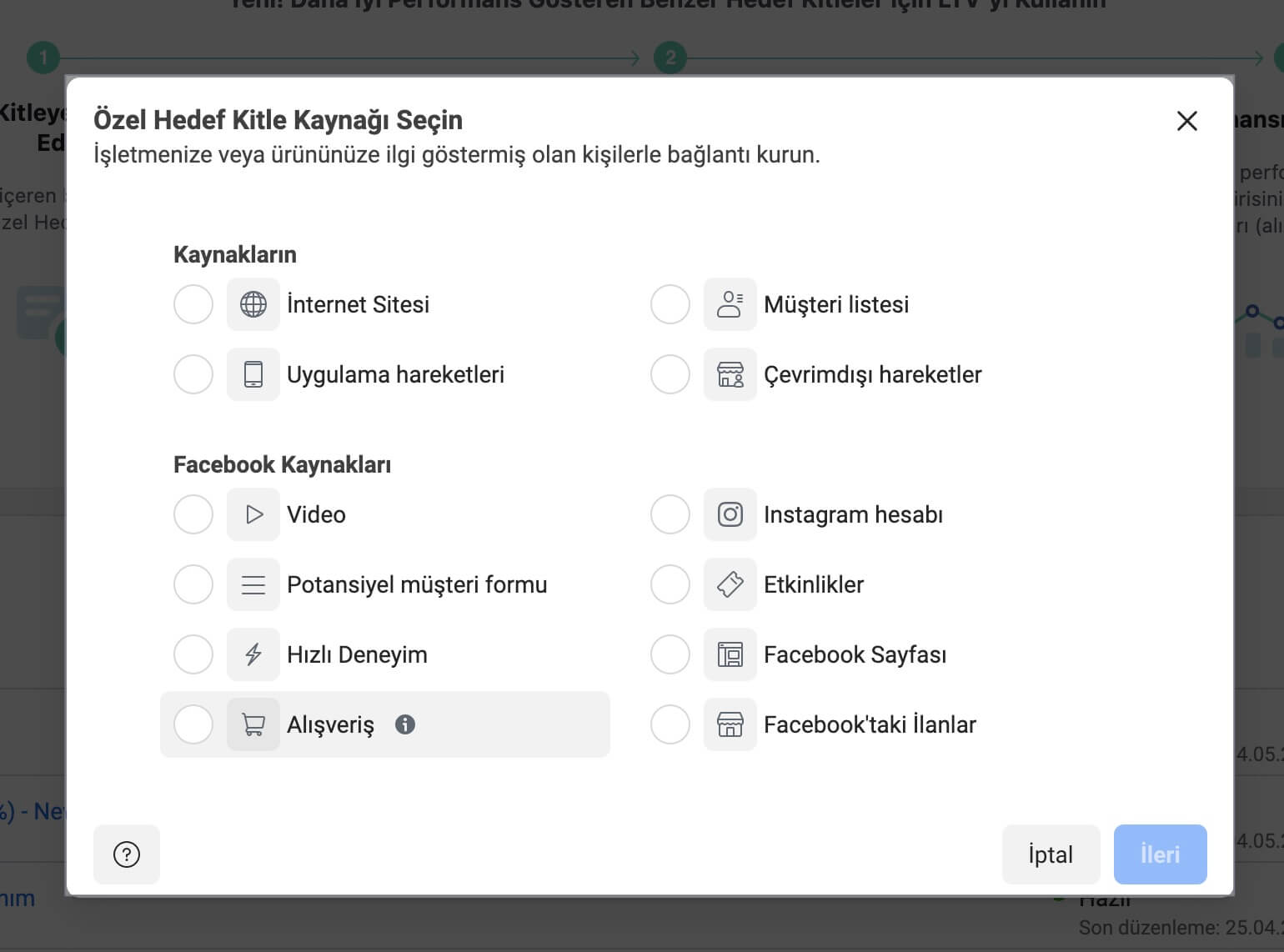Click the storefront icon for Facebook'taki İlanlar
This screenshot has width=1284, height=952.
click(x=730, y=724)
